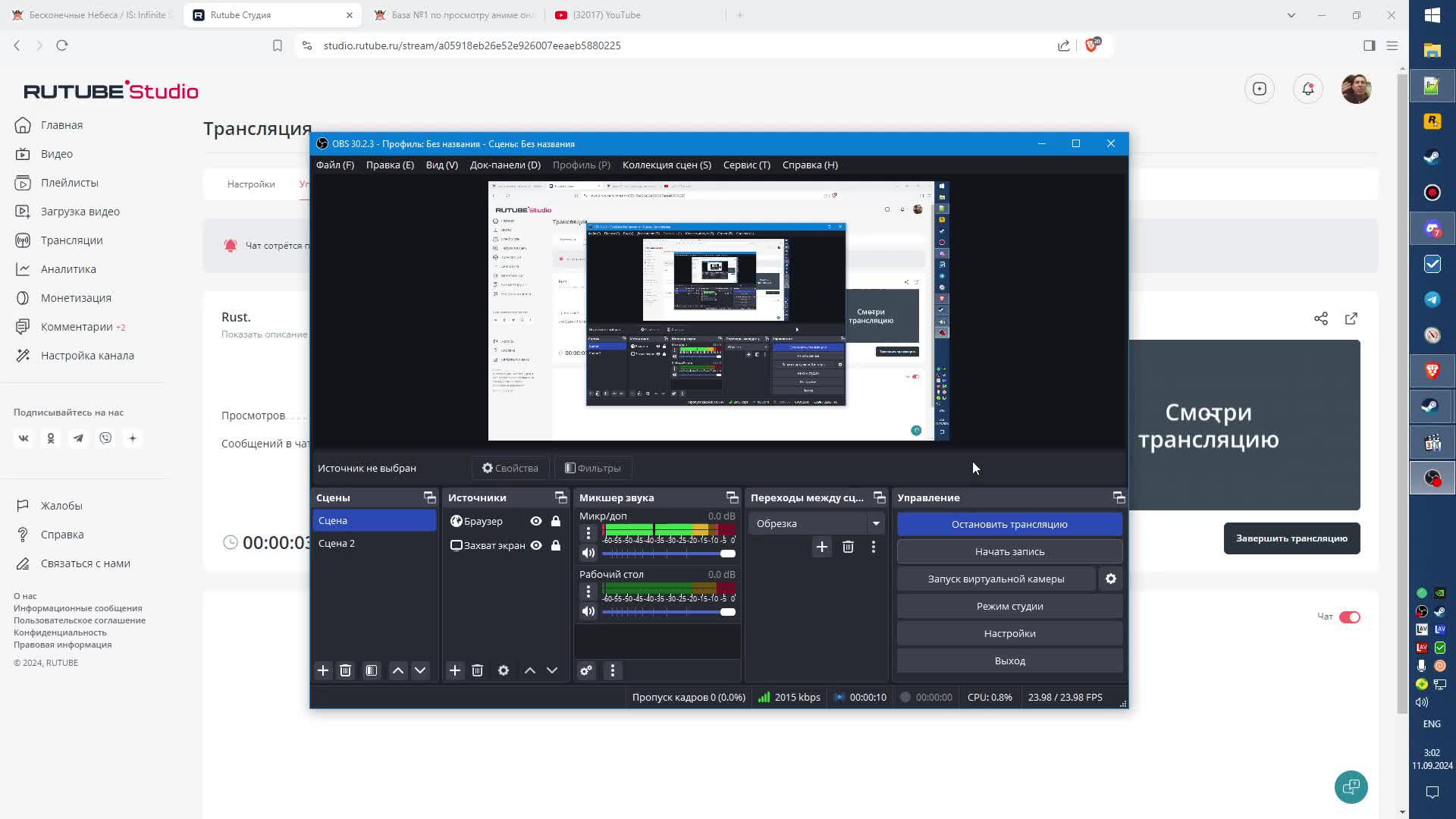Turn off the Чат toggle switch

(1349, 617)
